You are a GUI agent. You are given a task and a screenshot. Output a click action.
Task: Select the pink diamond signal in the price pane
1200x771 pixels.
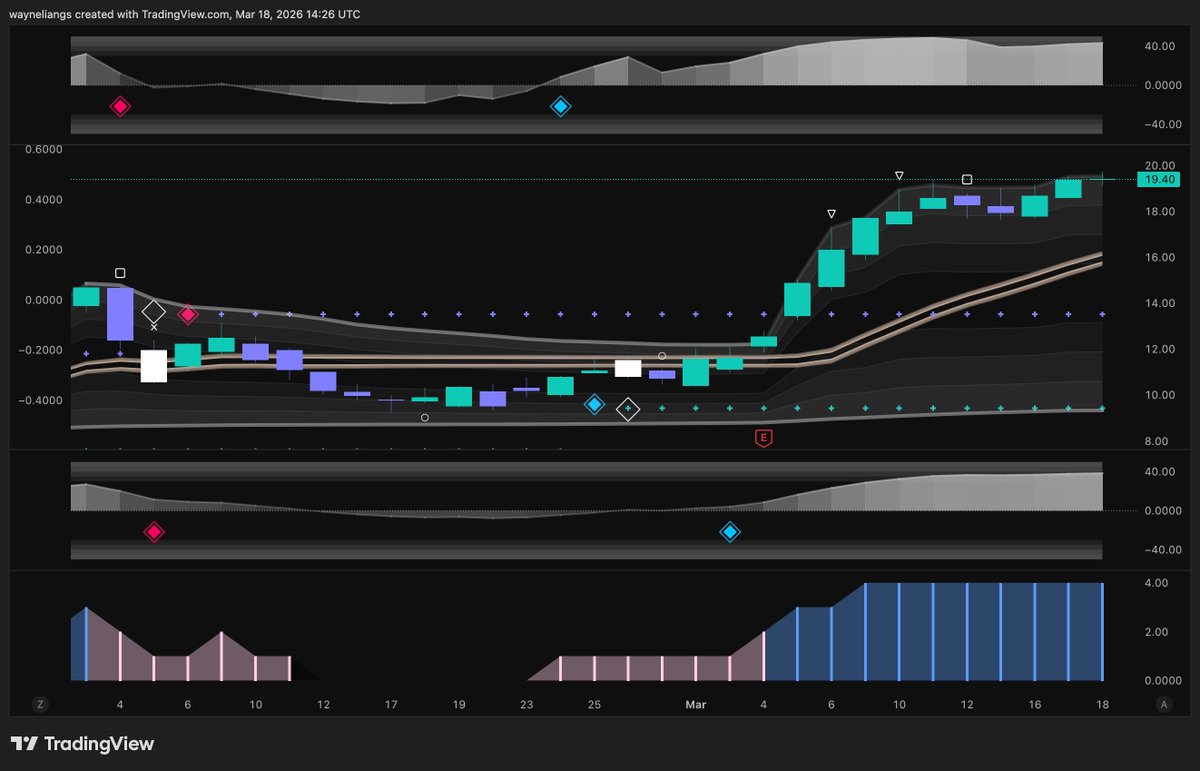pyautogui.click(x=187, y=315)
